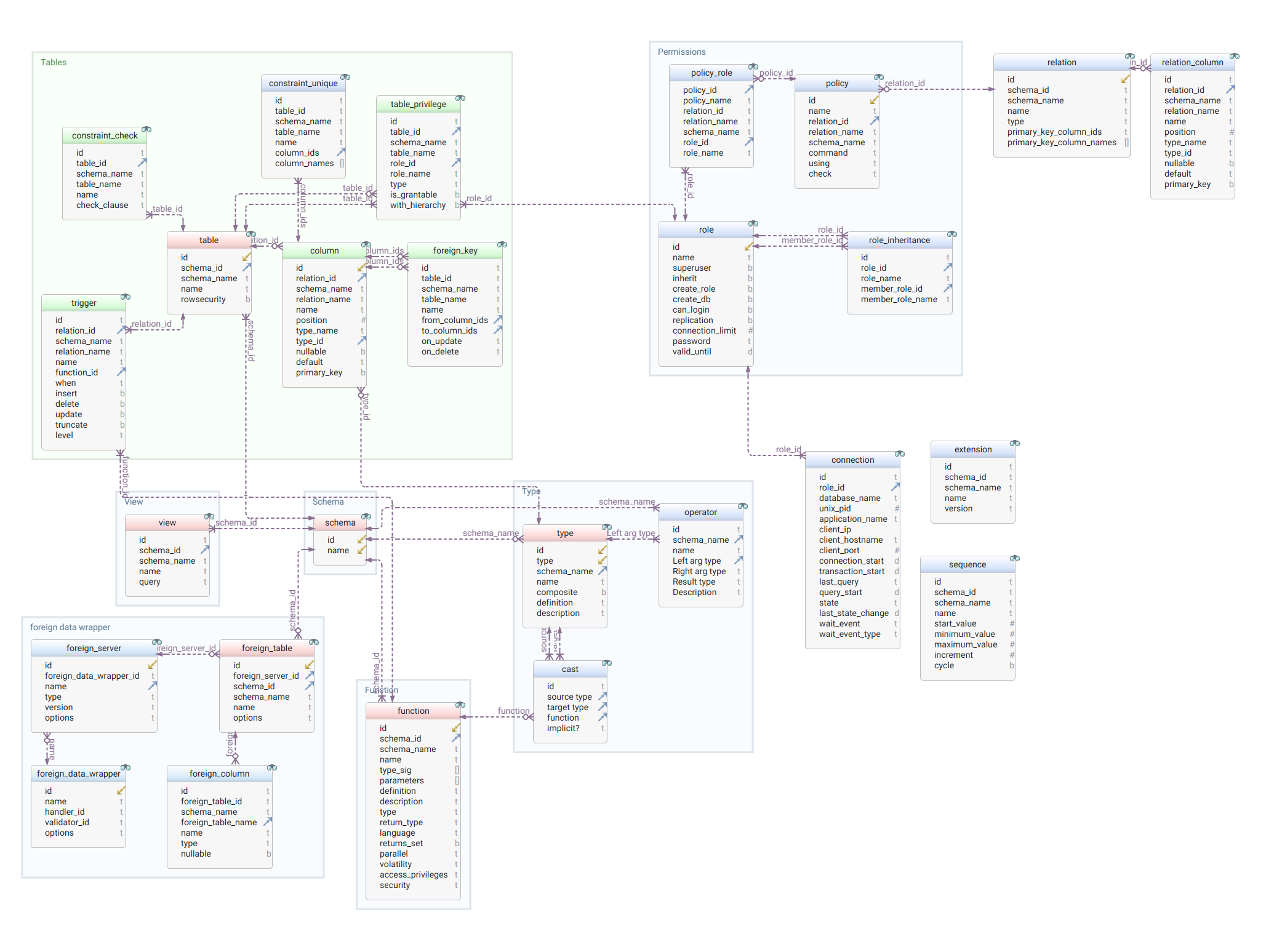The image size is (1266, 952).
Task: Click binoculars icon on the extension table
Action: click(x=1015, y=444)
